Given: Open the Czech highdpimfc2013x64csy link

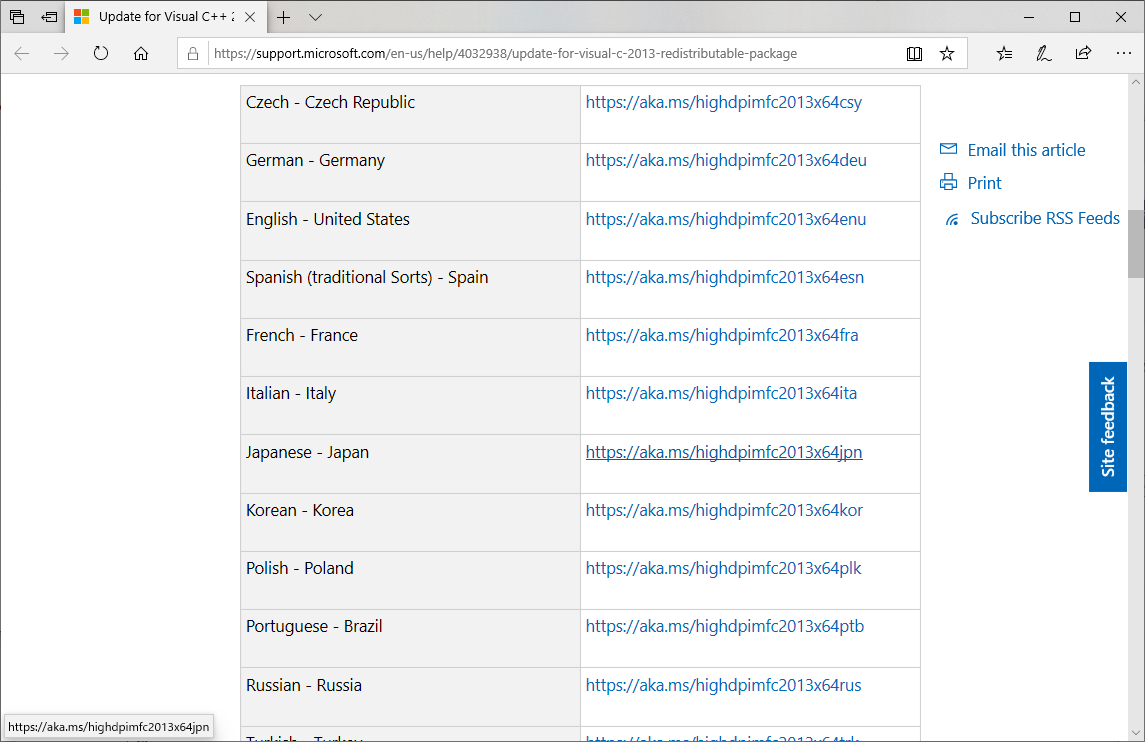Looking at the screenshot, I should coord(724,102).
